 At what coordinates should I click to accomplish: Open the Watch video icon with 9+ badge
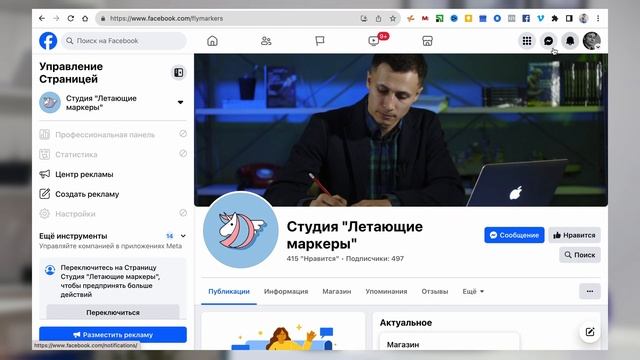tap(374, 41)
